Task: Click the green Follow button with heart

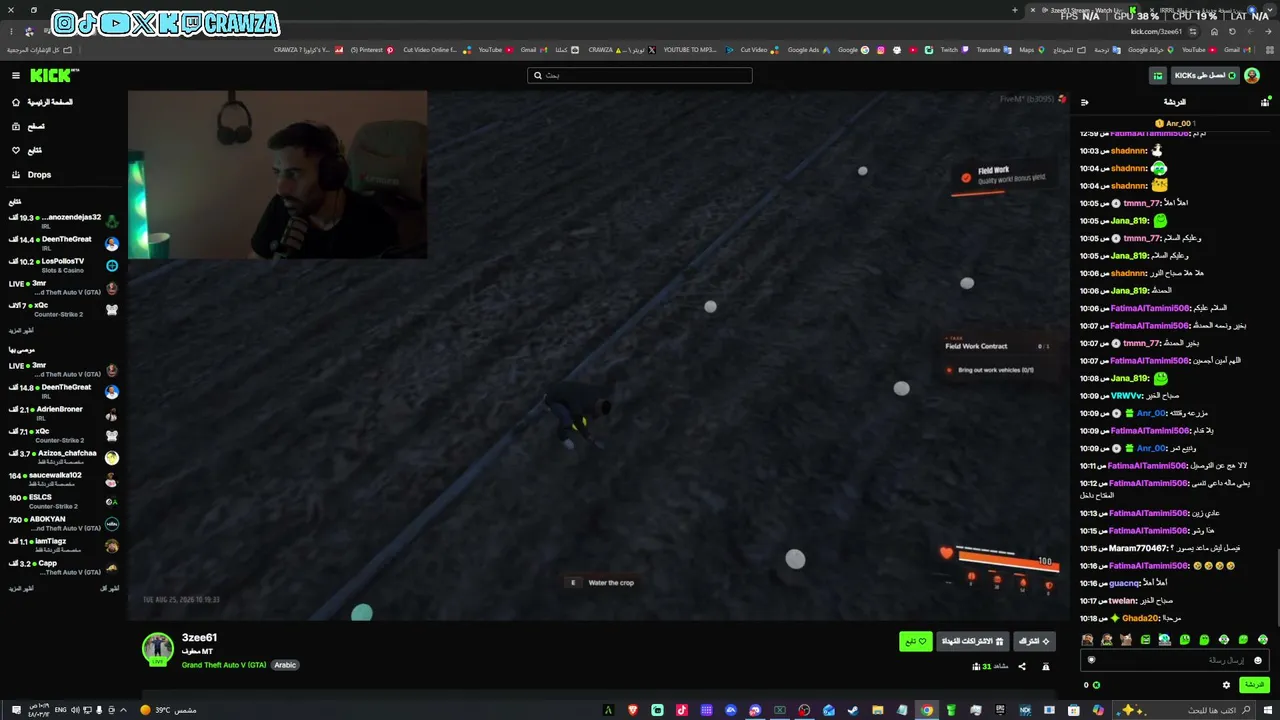Action: [916, 641]
